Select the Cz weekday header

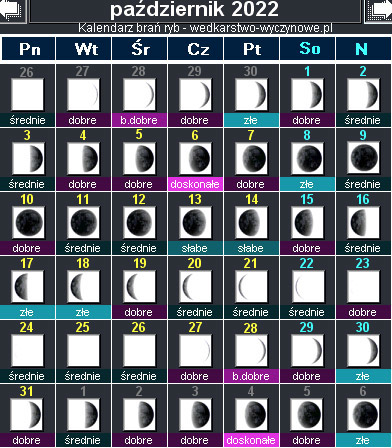[x=196, y=49]
